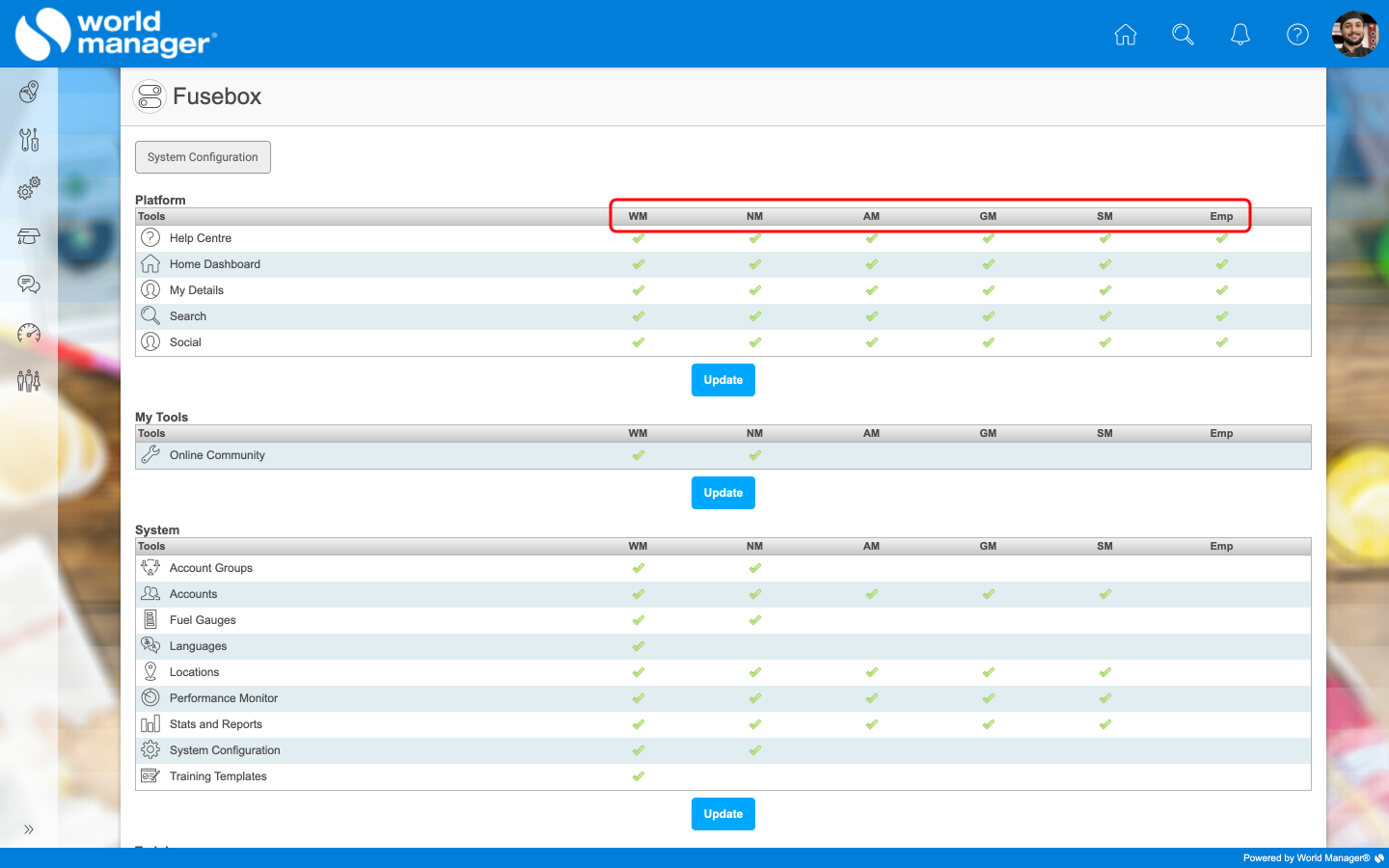Open notifications bell icon
Viewport: 1389px width, 868px height.
click(x=1240, y=35)
